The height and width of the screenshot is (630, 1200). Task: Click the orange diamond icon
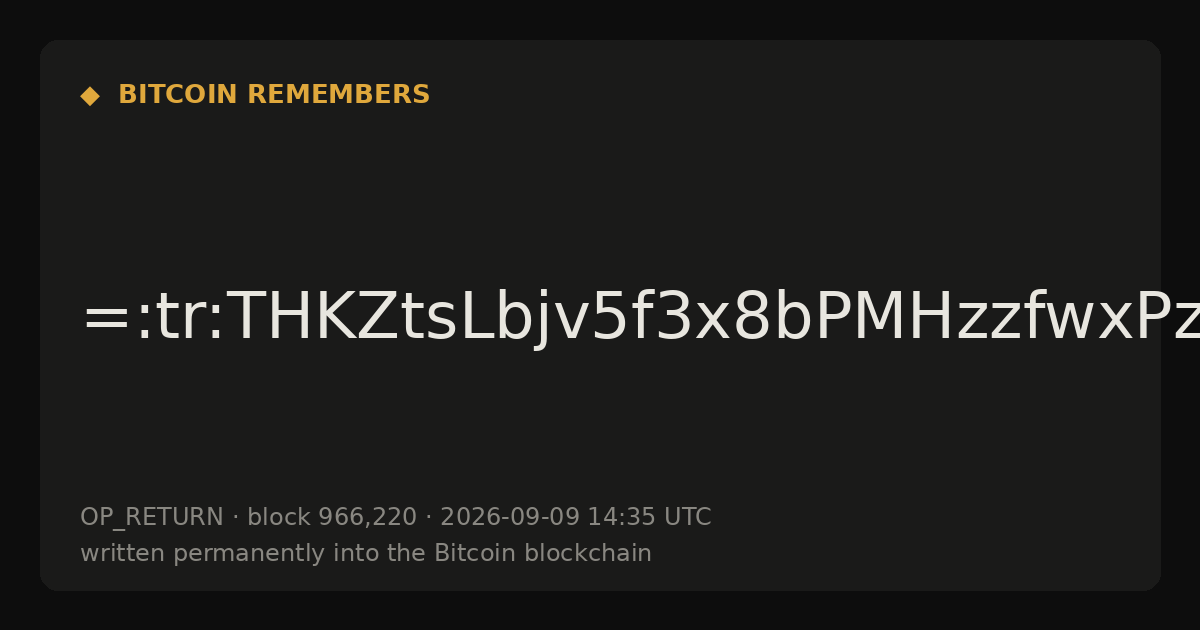tap(90, 95)
